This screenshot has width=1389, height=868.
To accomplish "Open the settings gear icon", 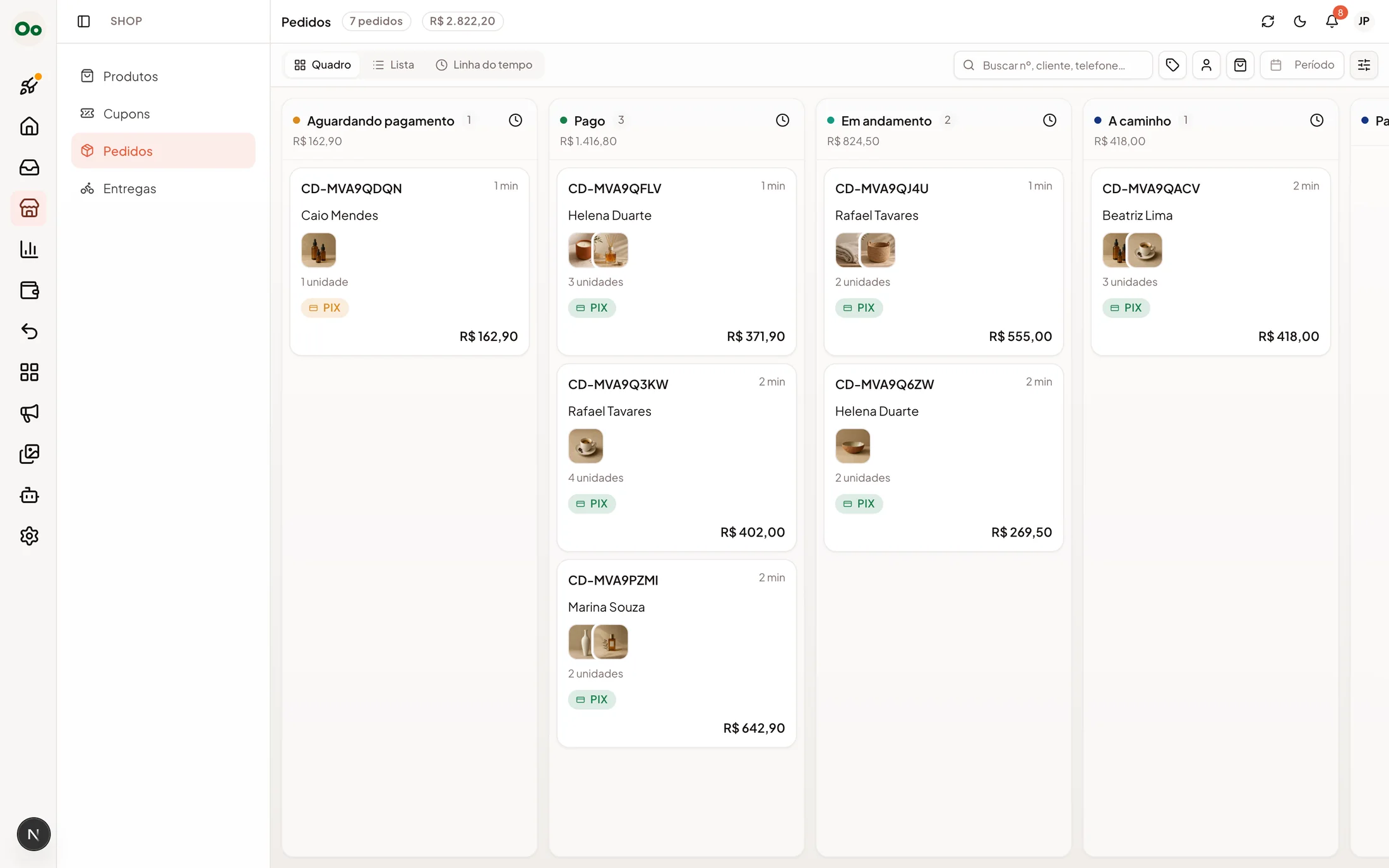I will (x=29, y=536).
